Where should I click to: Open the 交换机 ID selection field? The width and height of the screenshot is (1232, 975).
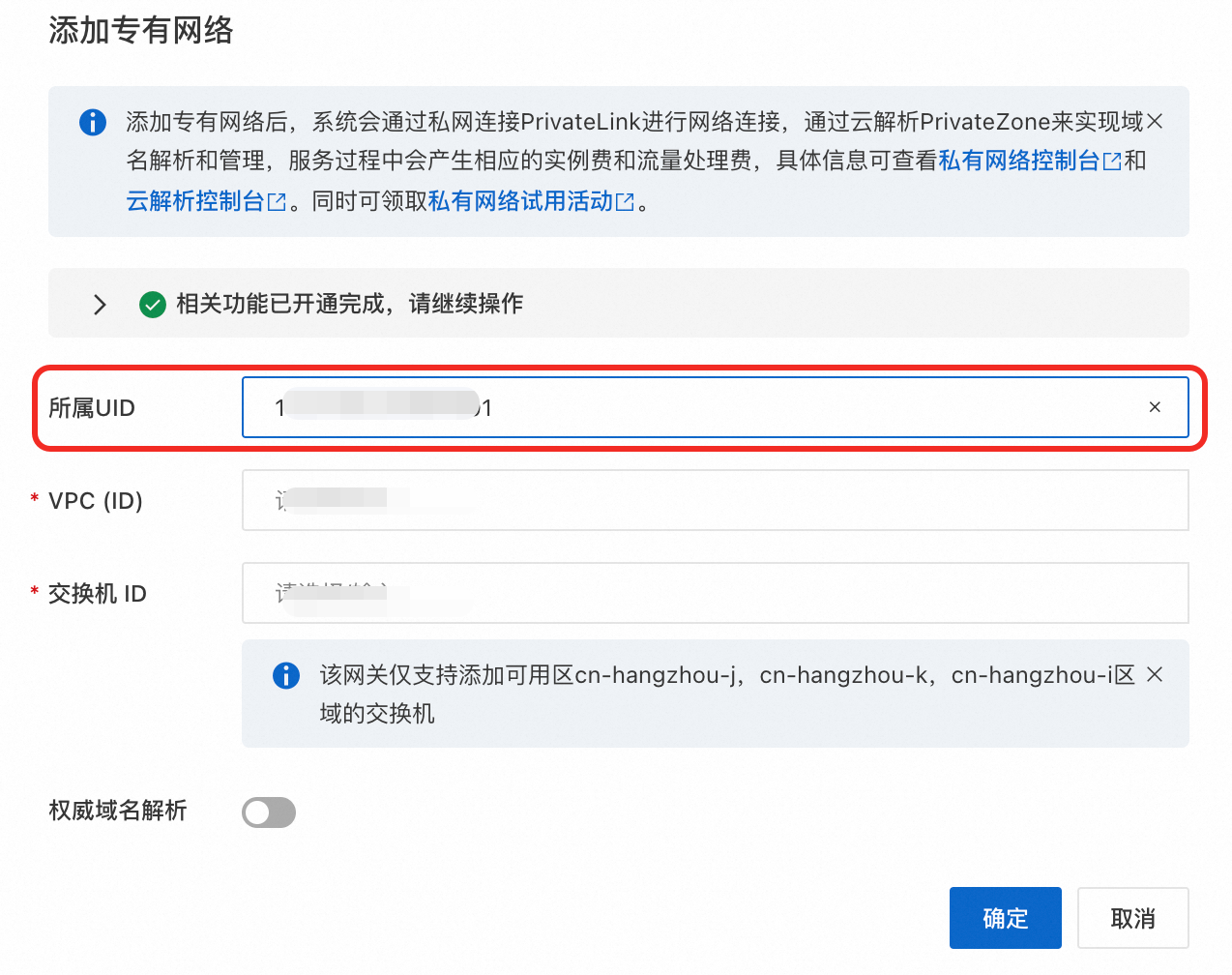[x=715, y=593]
